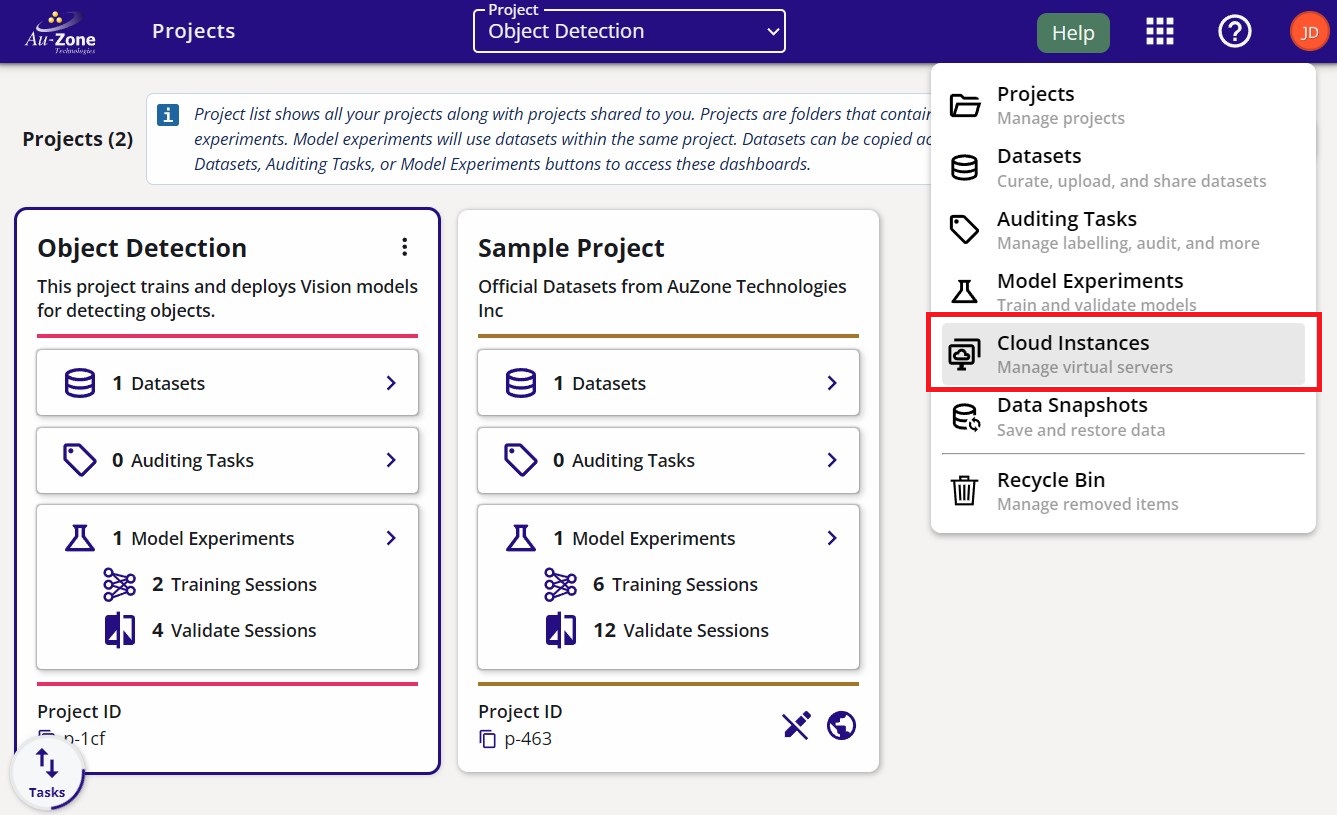The height and width of the screenshot is (815, 1337).
Task: Open Auditing Tasks chevron in Sample Project
Action: coord(831,460)
